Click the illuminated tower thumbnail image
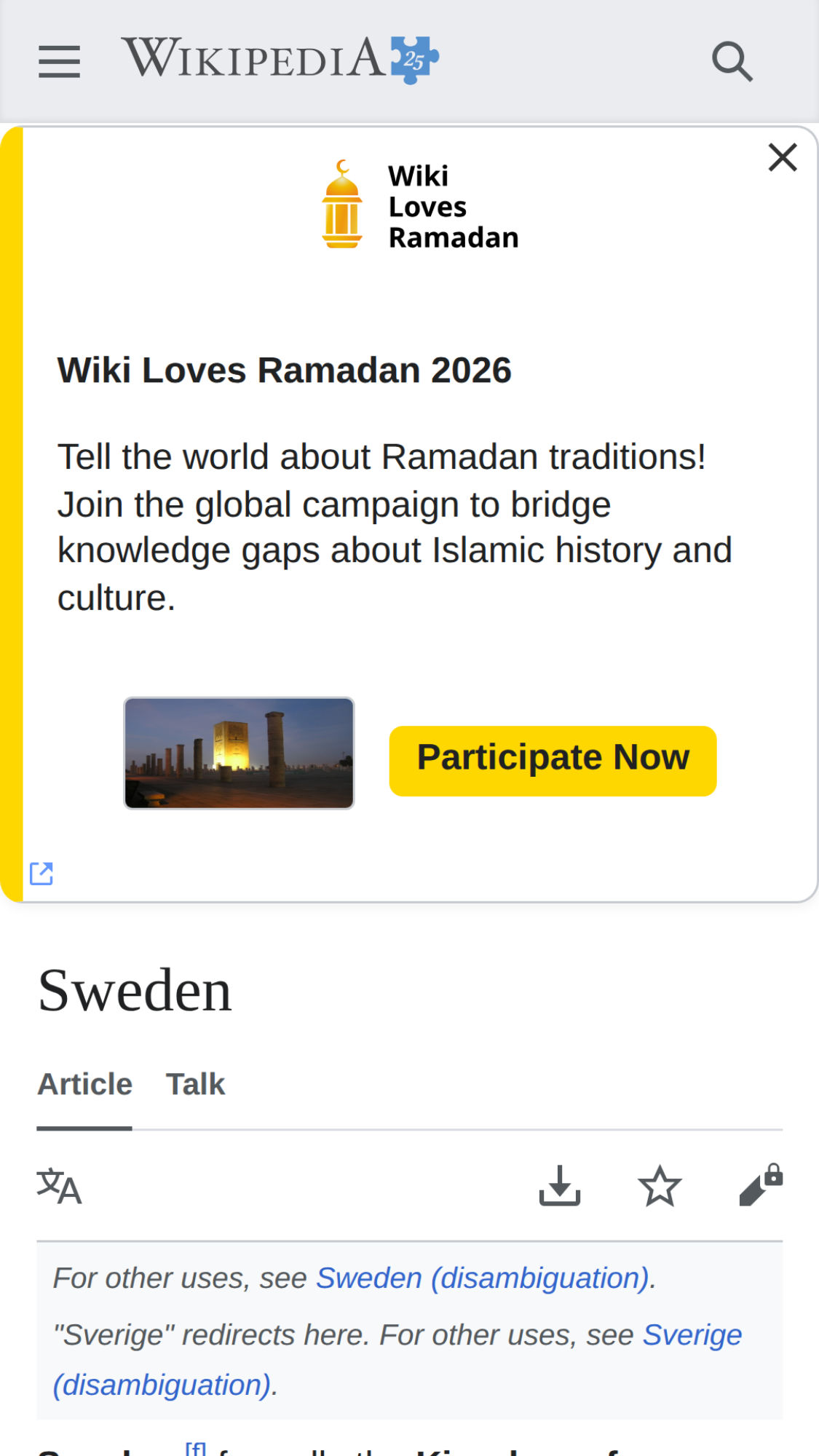 239,753
